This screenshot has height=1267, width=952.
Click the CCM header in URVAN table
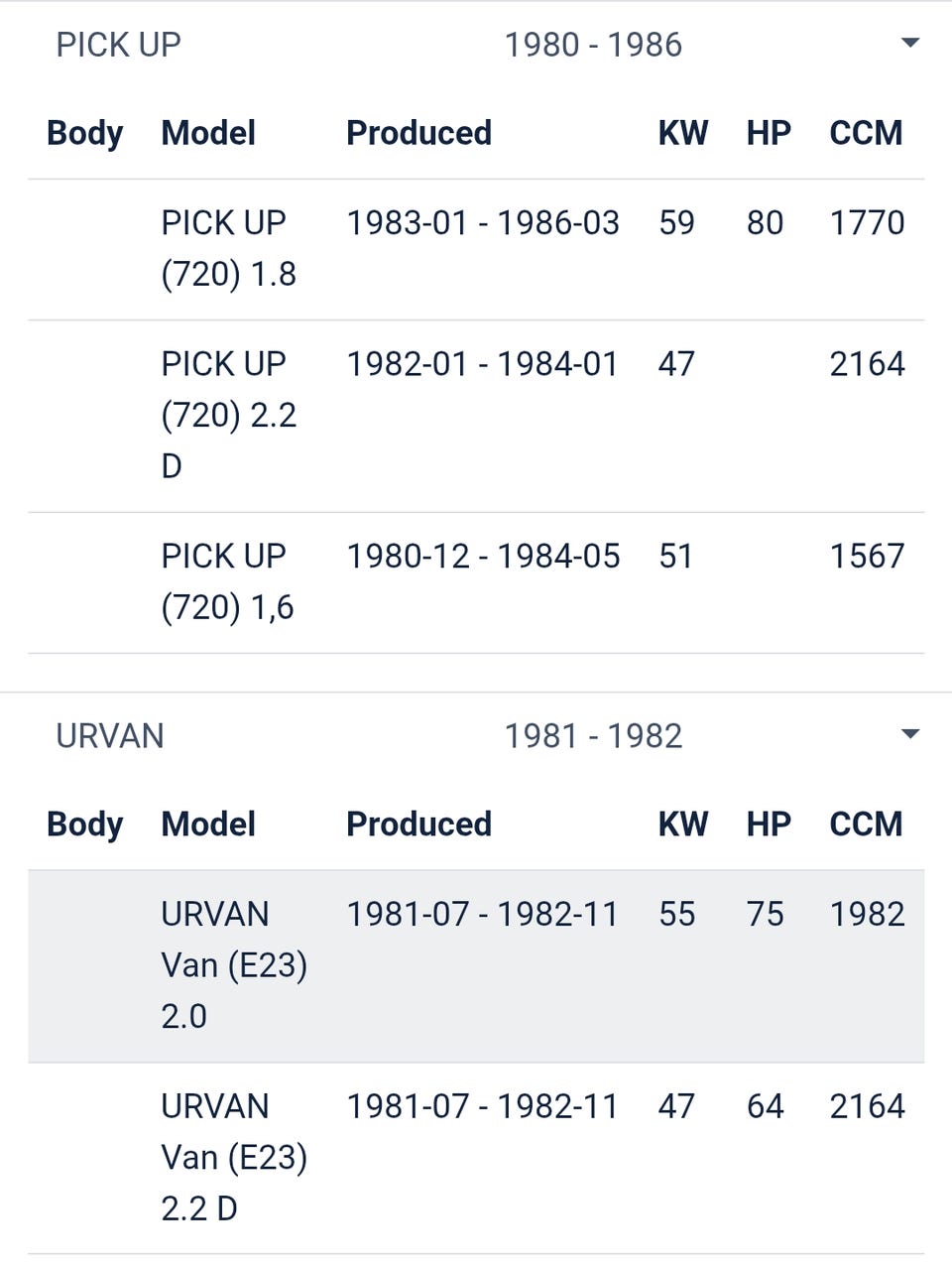[866, 824]
